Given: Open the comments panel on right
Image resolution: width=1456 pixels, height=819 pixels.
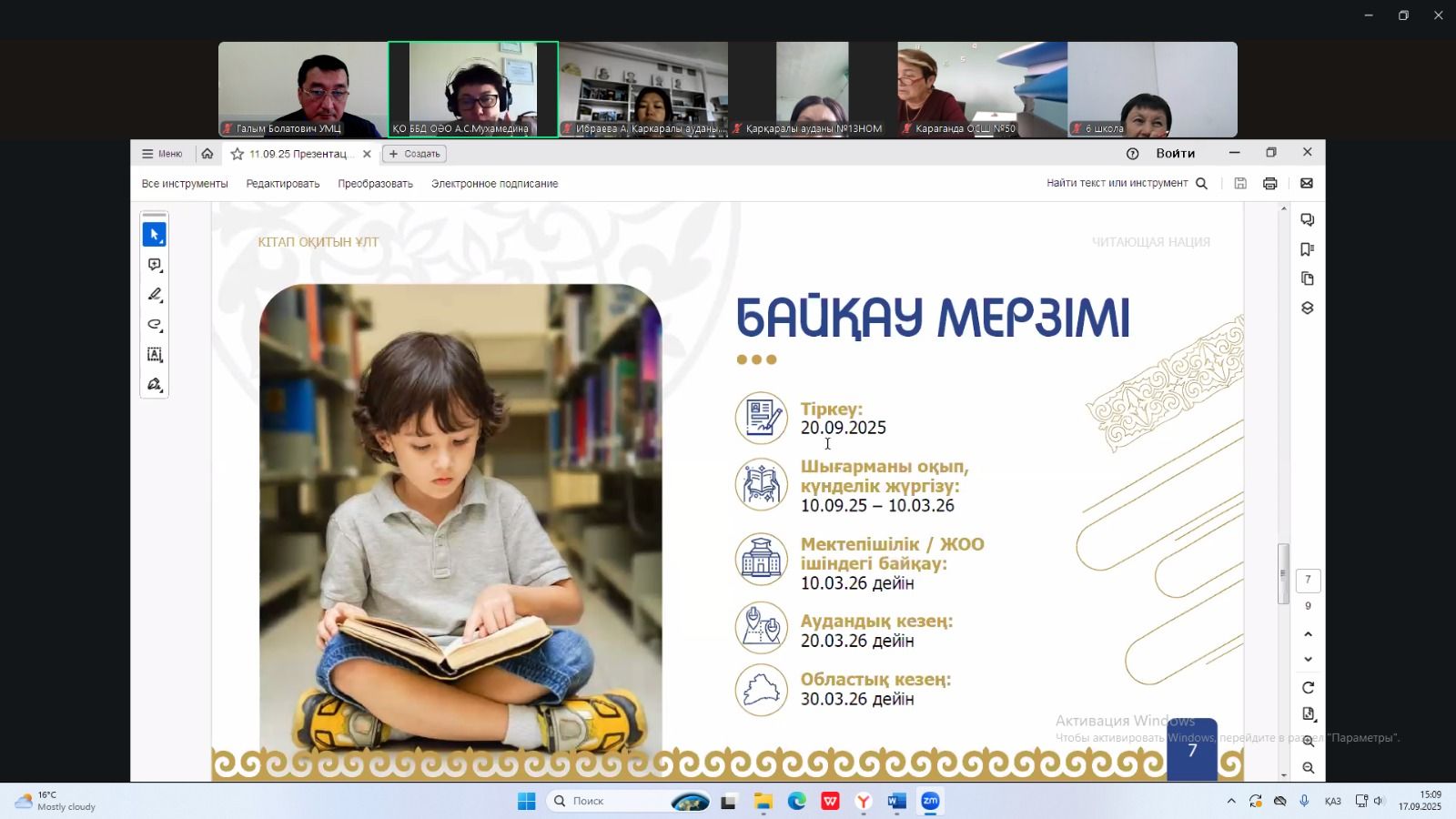Looking at the screenshot, I should [1308, 220].
